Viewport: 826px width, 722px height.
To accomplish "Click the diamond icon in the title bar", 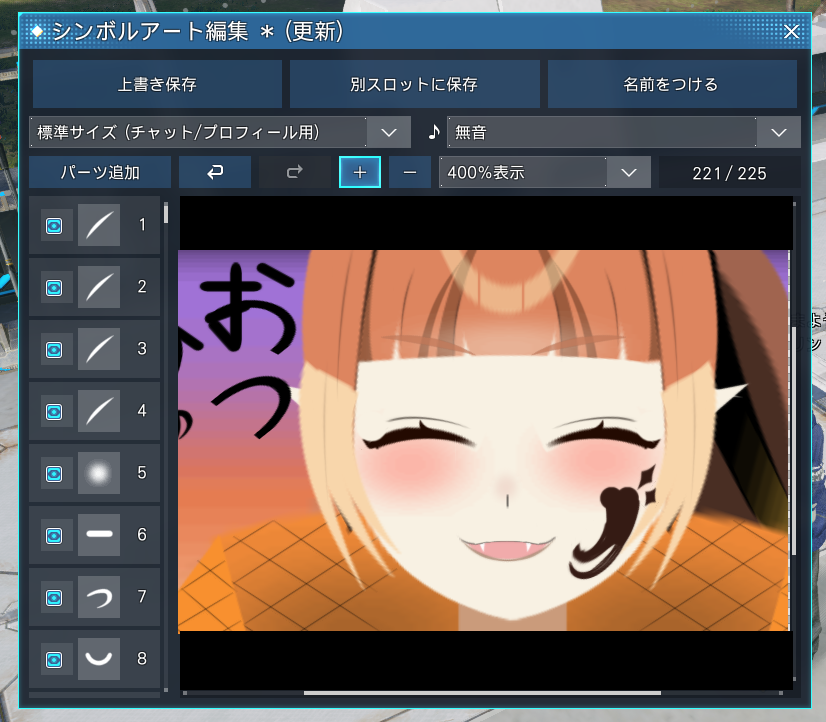I will tap(36, 32).
